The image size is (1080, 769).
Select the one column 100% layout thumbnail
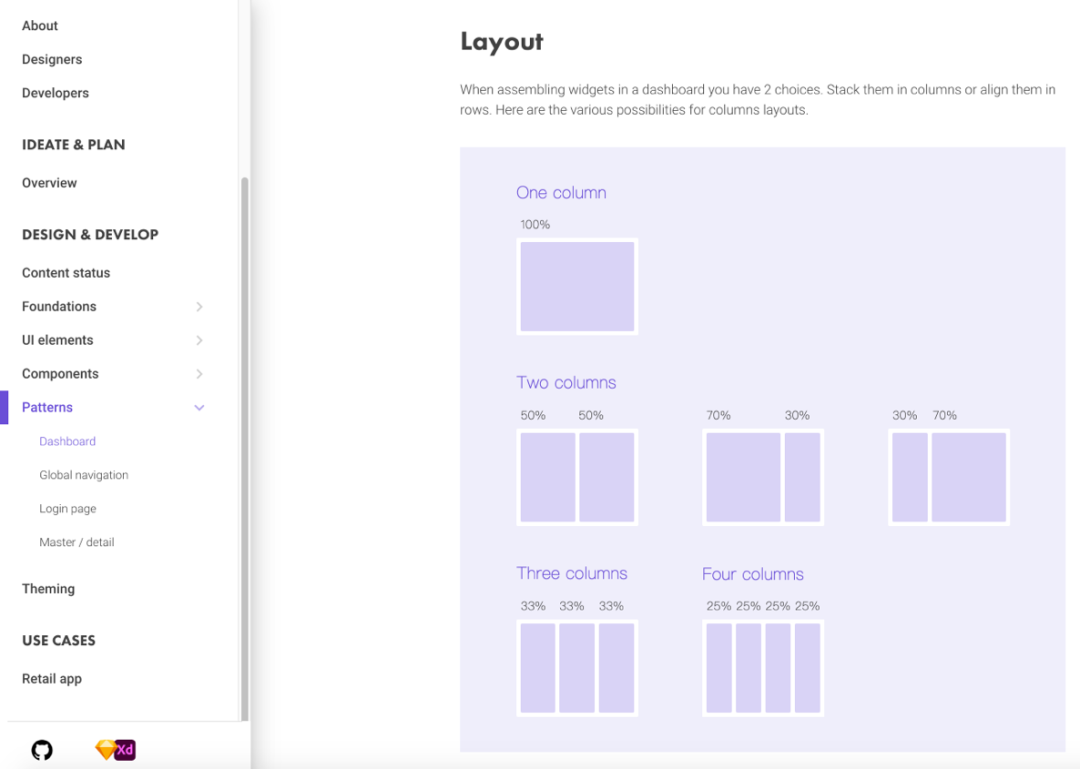577,286
